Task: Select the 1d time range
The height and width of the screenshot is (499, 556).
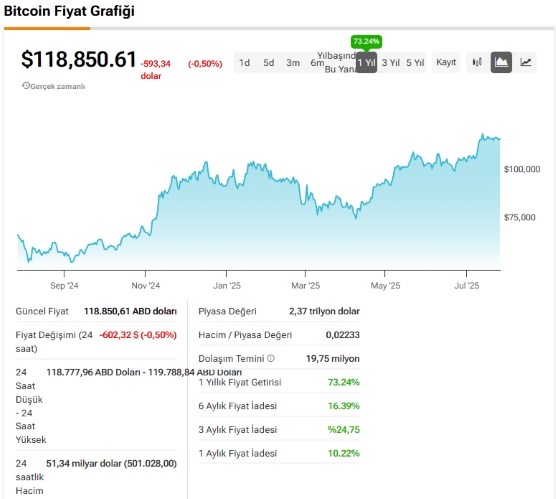Action: point(244,63)
